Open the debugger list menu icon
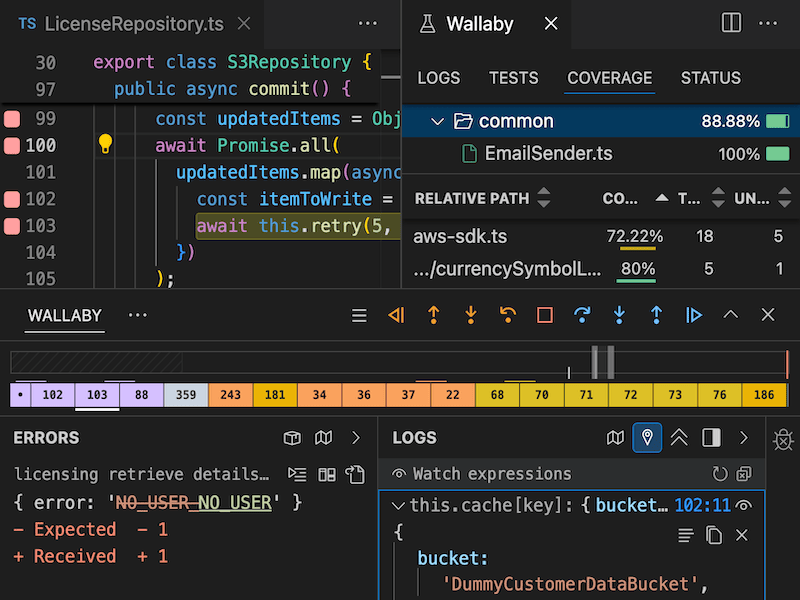The width and height of the screenshot is (800, 600). pyautogui.click(x=359, y=315)
